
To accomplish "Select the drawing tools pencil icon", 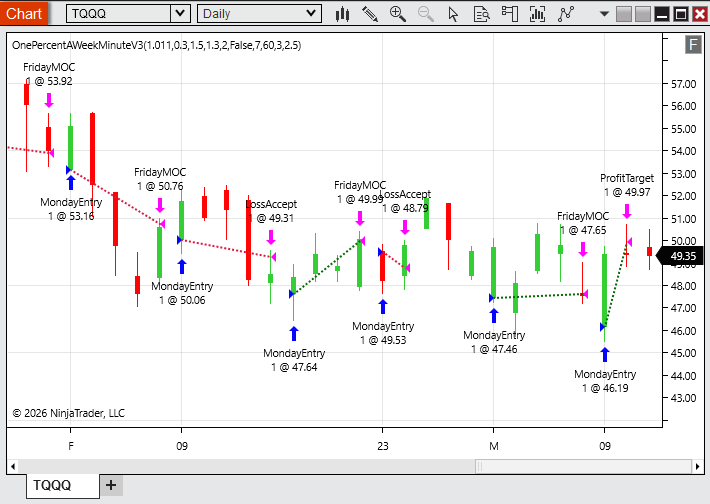I will point(370,14).
